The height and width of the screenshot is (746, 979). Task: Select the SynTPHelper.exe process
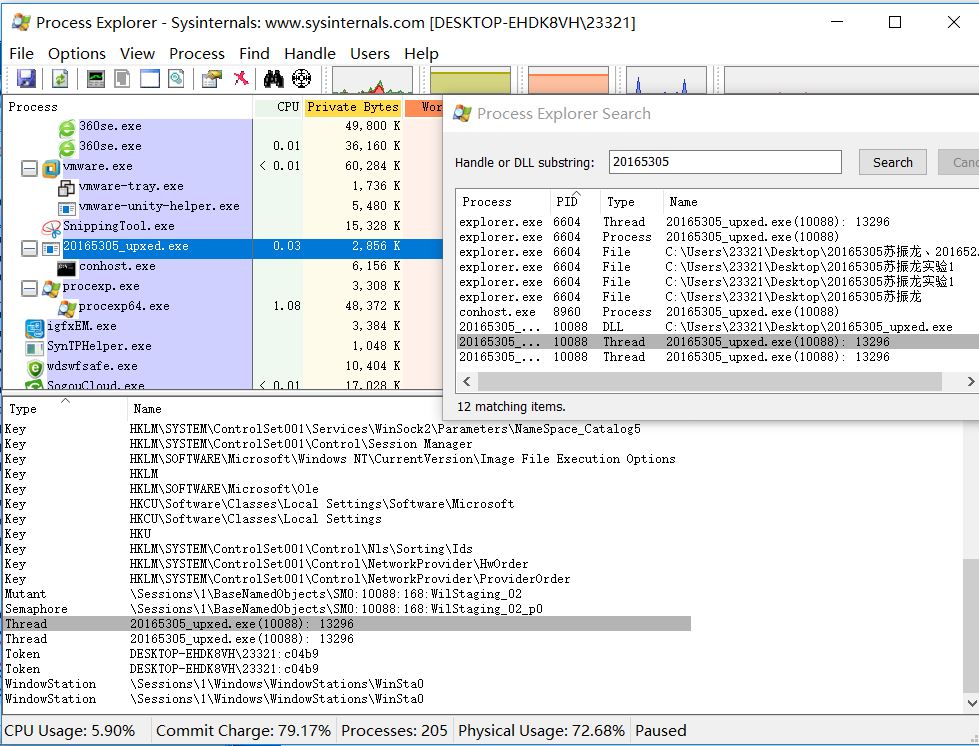click(99, 346)
